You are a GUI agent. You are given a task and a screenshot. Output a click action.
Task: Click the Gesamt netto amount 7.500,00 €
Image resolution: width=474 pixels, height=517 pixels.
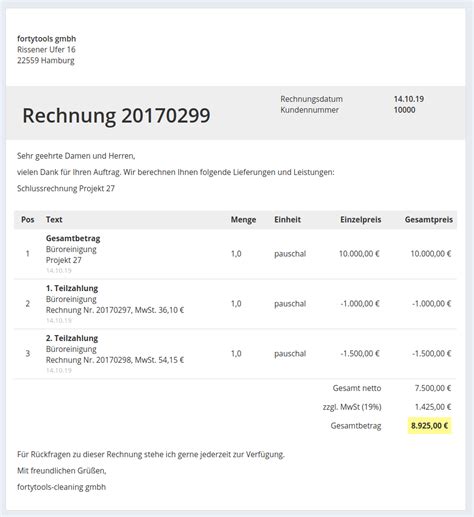point(433,388)
